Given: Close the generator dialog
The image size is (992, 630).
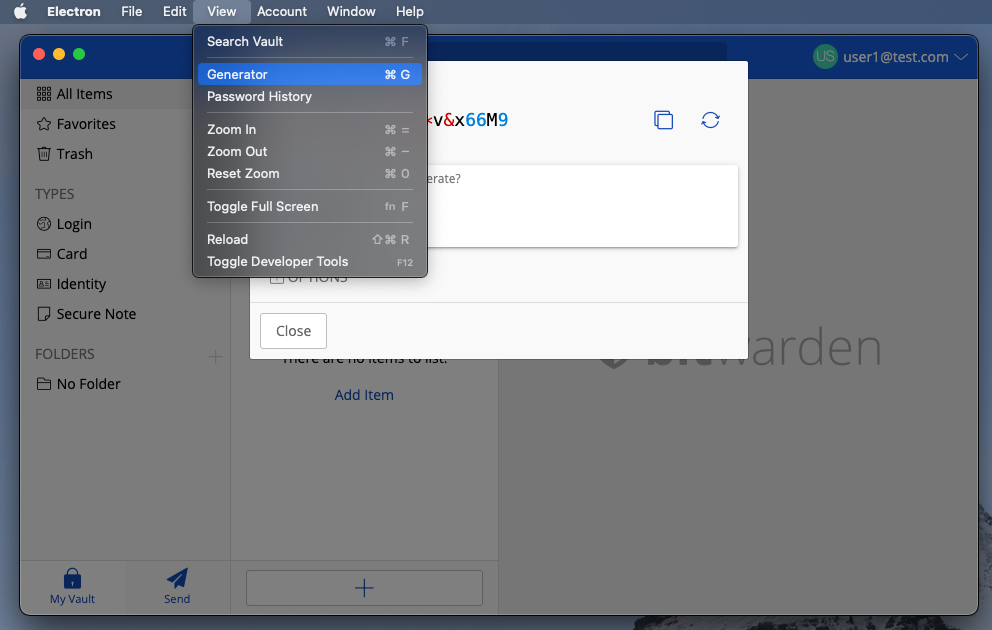Looking at the screenshot, I should point(294,331).
